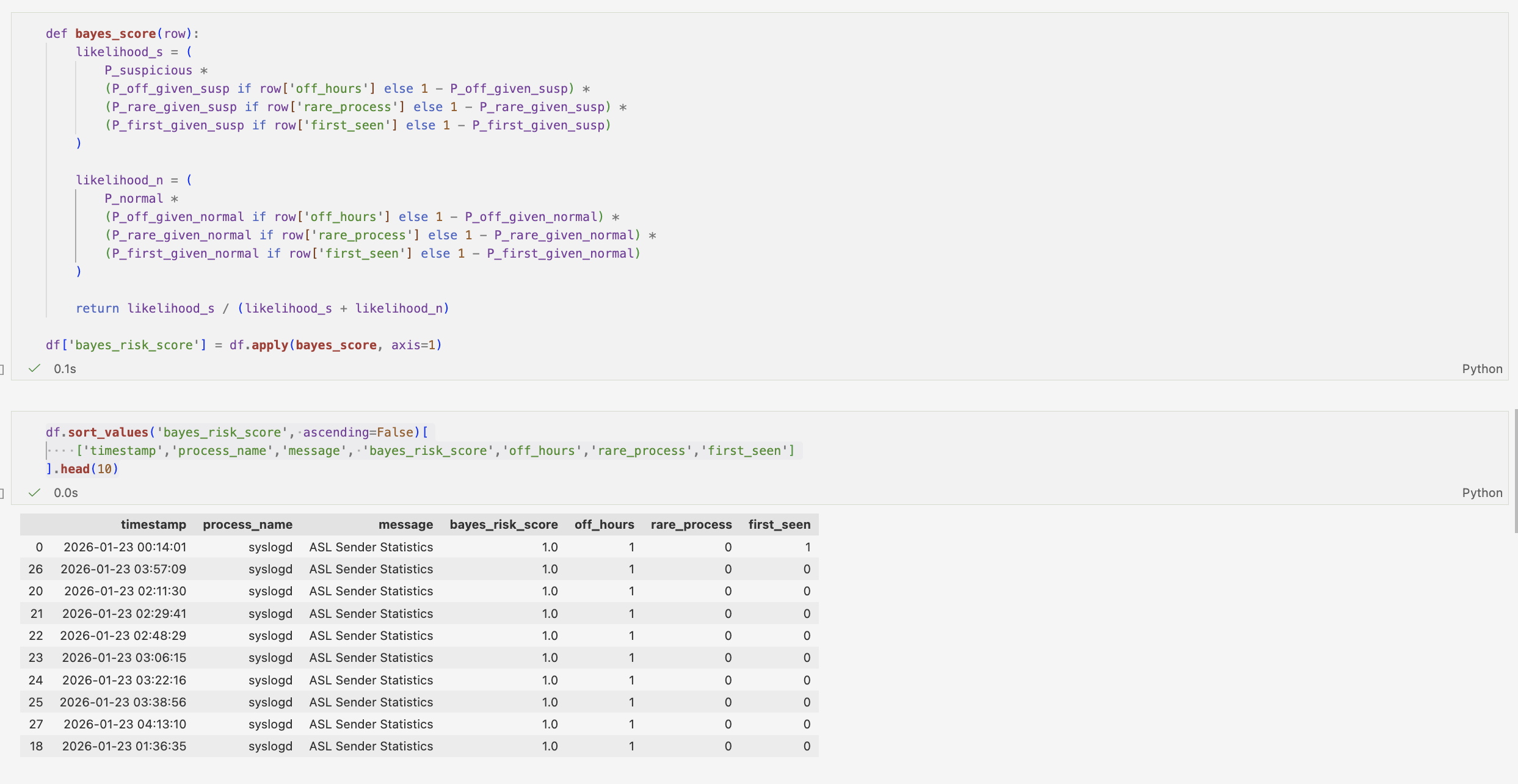This screenshot has height=784, width=1518.
Task: Click the process_name column header
Action: click(247, 524)
